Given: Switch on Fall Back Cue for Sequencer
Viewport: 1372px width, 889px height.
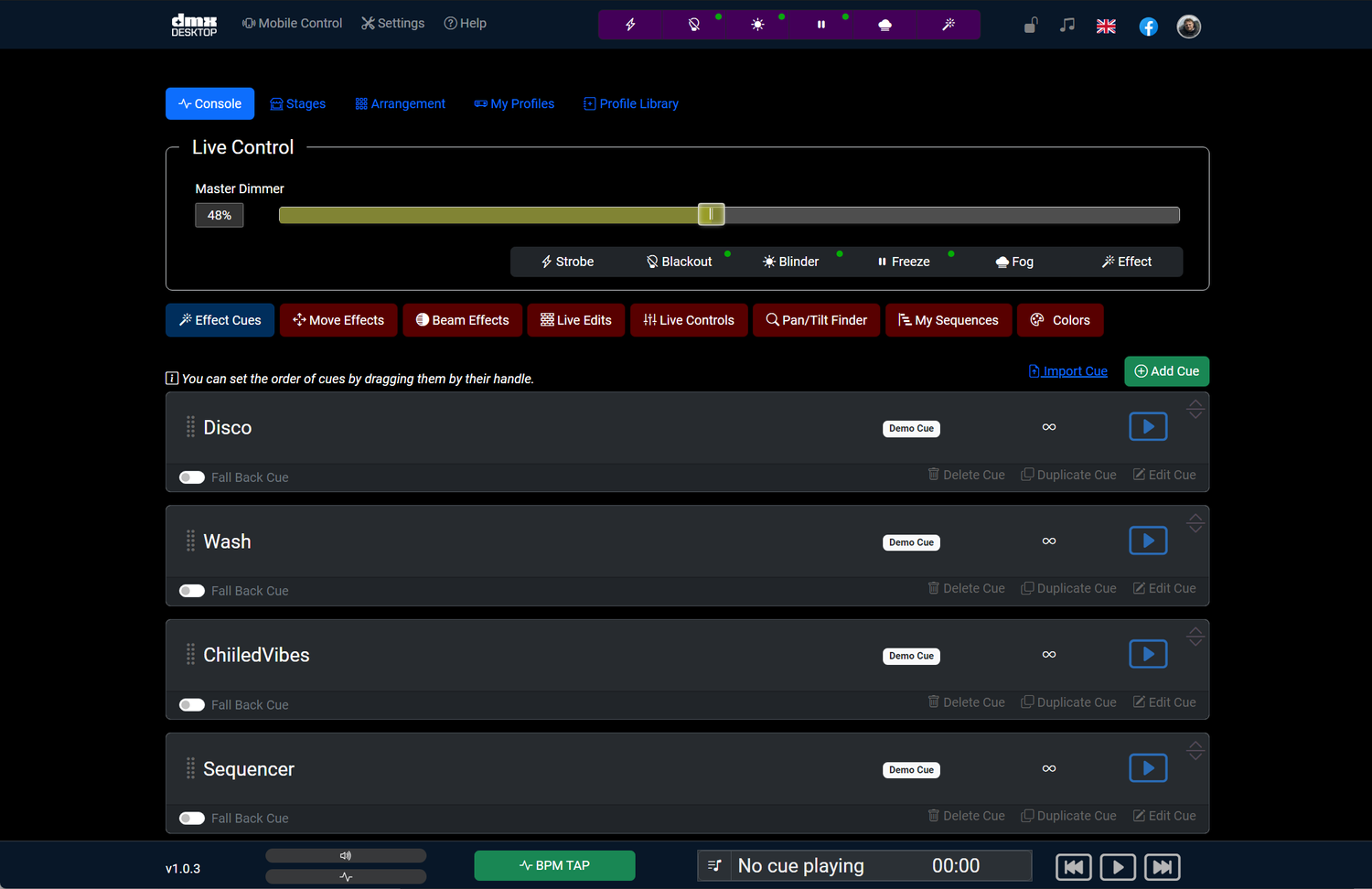Looking at the screenshot, I should (x=192, y=819).
